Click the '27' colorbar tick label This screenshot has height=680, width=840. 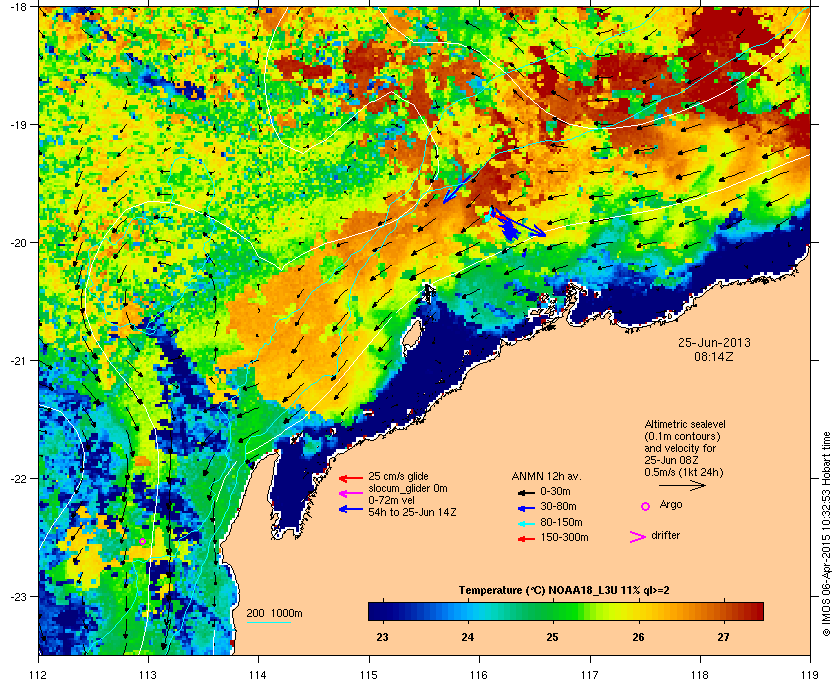click(723, 637)
